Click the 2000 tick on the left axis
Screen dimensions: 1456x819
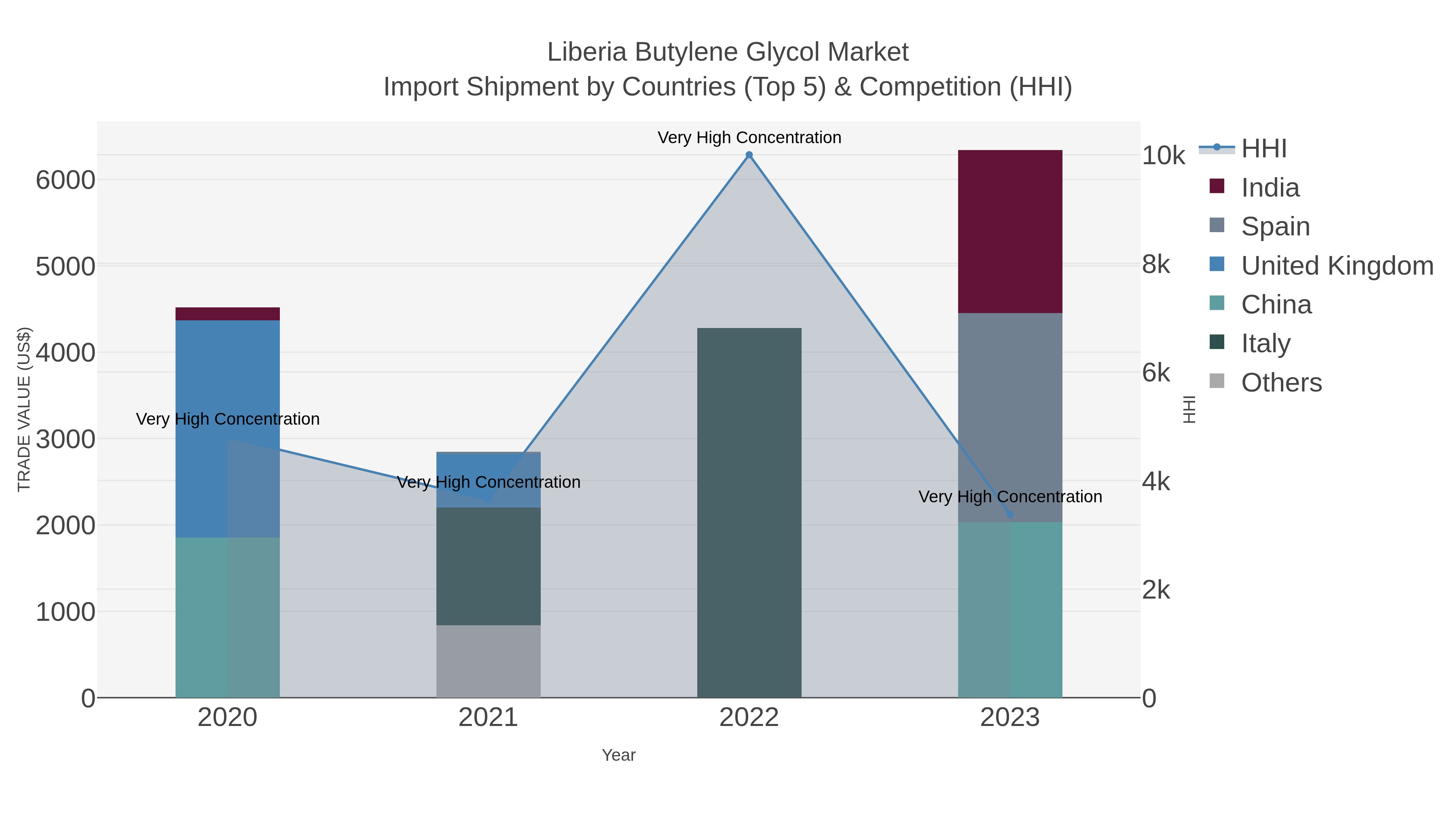coord(66,526)
